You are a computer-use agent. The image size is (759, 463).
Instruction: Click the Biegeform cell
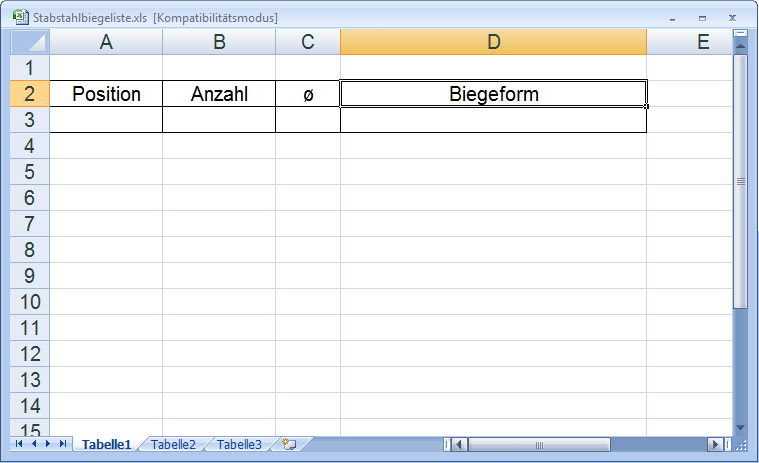pyautogui.click(x=493, y=93)
